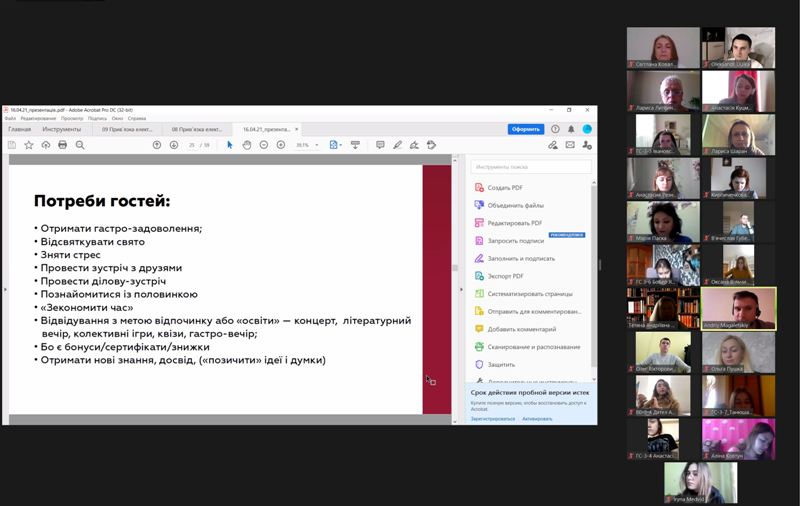This screenshot has height=506, width=800.
Task: Open the Защитить tool
Action: click(x=501, y=365)
